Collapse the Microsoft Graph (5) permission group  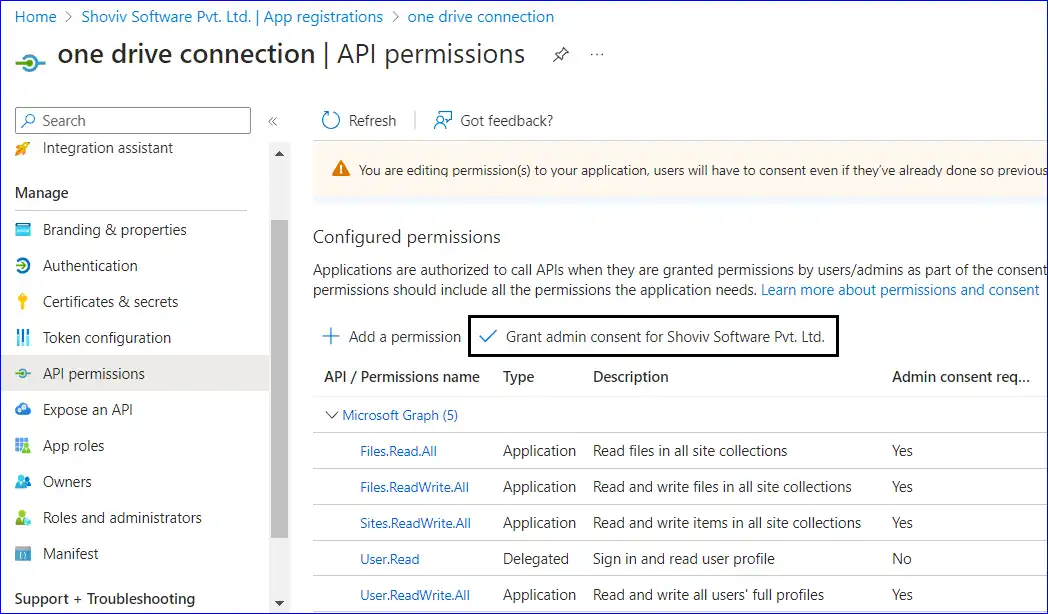pos(331,415)
